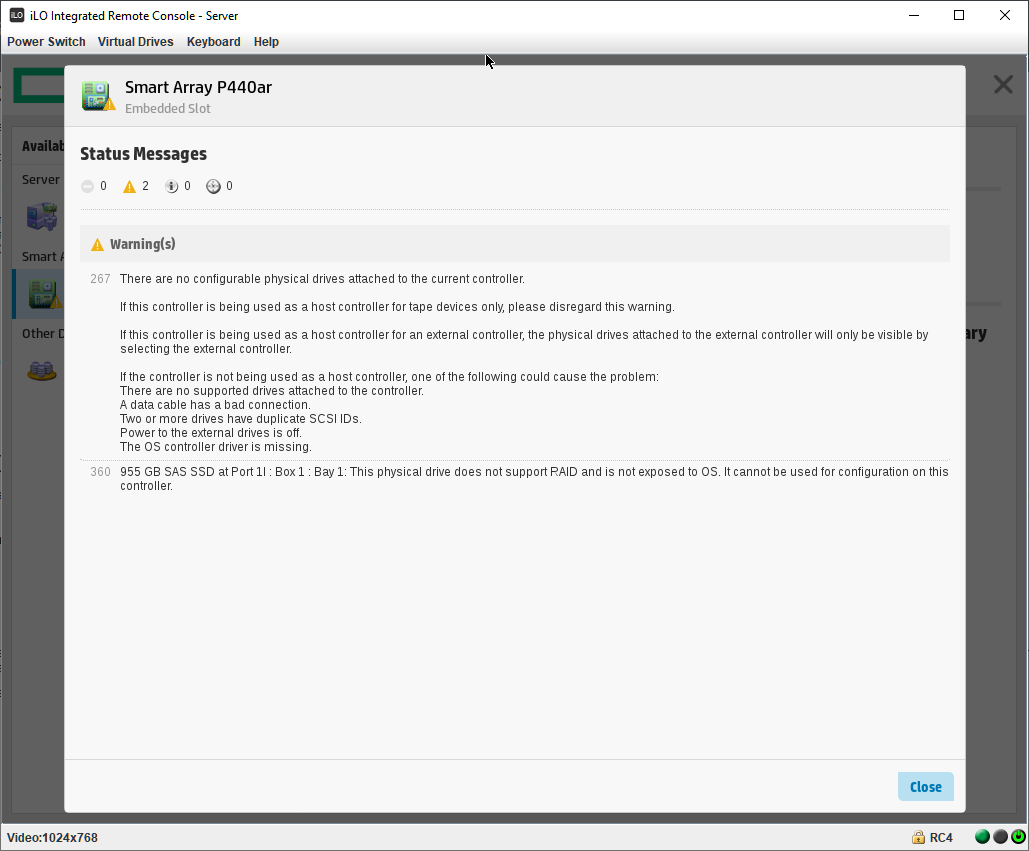Open the Keyboard menu

213,41
